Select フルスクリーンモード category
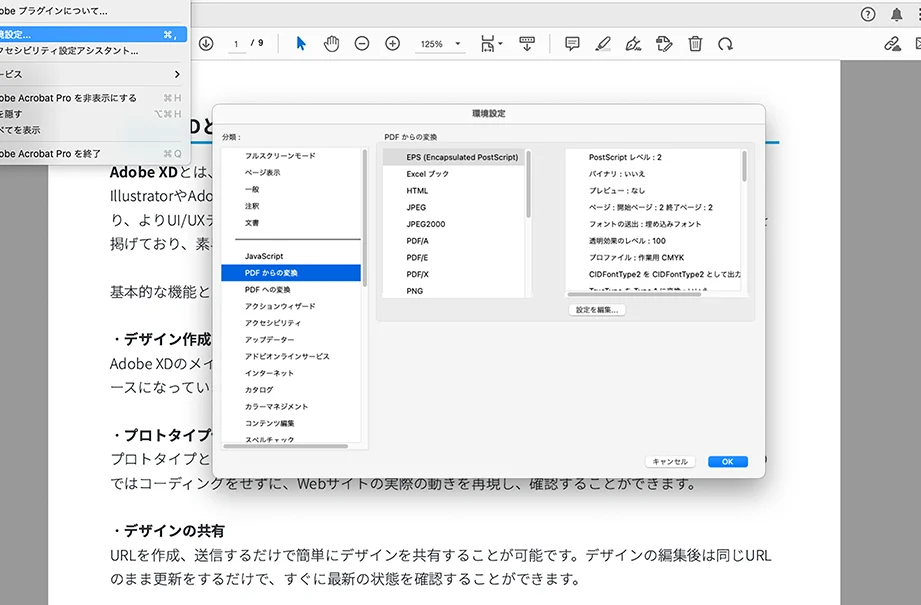The width and height of the screenshot is (921, 605). [291, 156]
